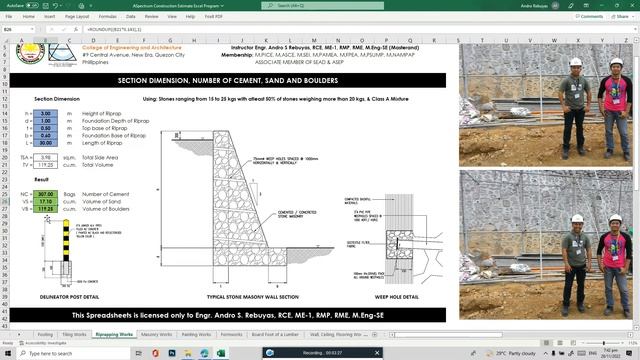Open the Windows Start menu

click(x=8, y=353)
